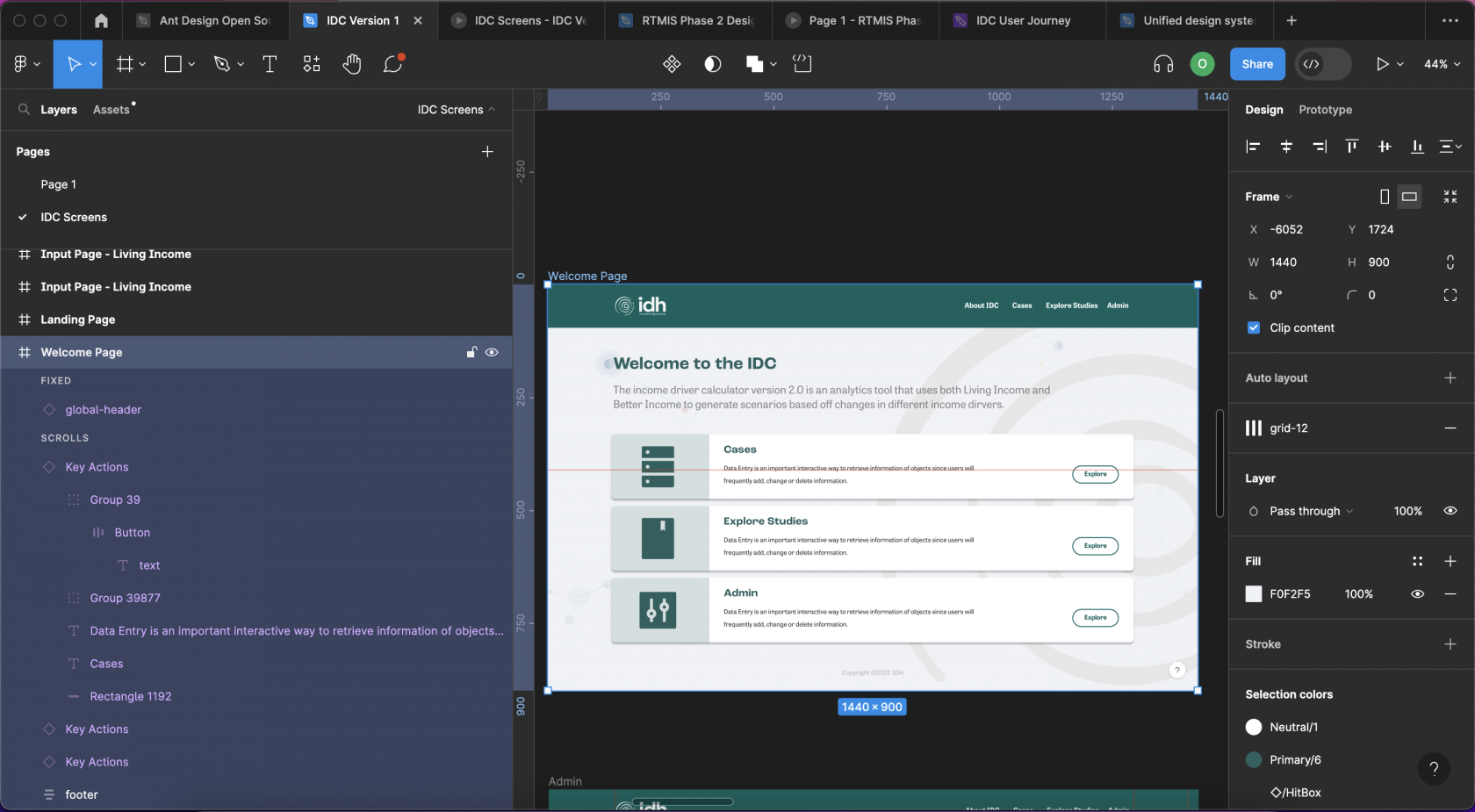This screenshot has height=812, width=1475.
Task: Open Frame tool options chevron
Action: click(142, 64)
